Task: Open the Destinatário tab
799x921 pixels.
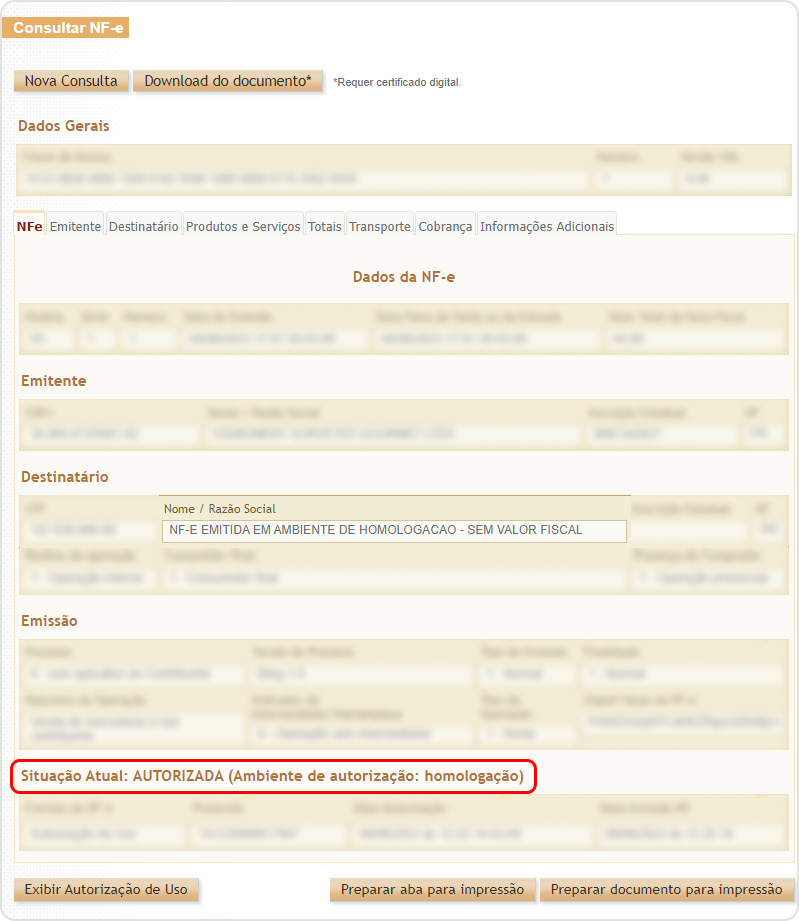Action: tap(143, 226)
